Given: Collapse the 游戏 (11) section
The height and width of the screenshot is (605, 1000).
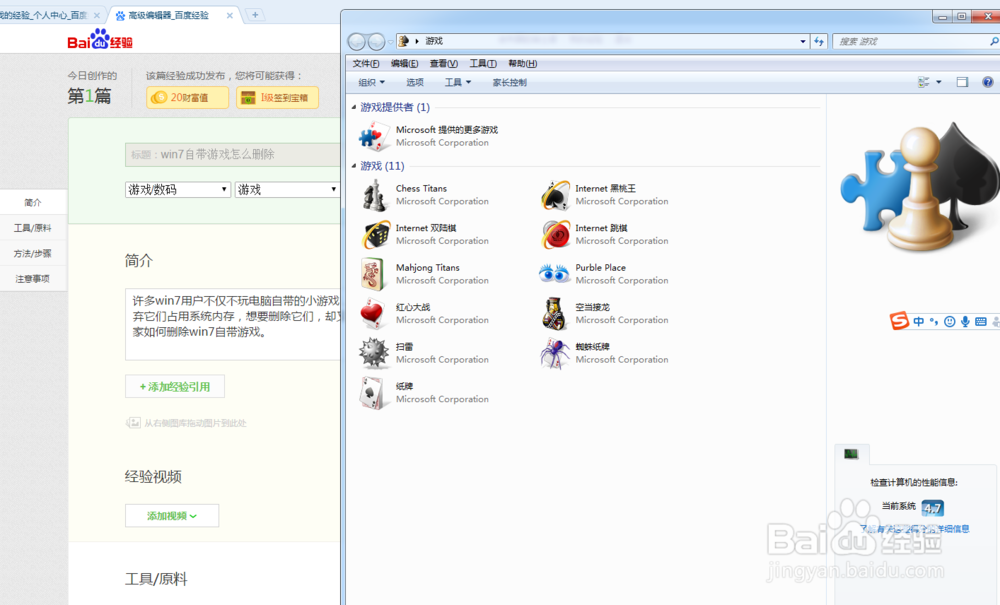Looking at the screenshot, I should coord(356,165).
